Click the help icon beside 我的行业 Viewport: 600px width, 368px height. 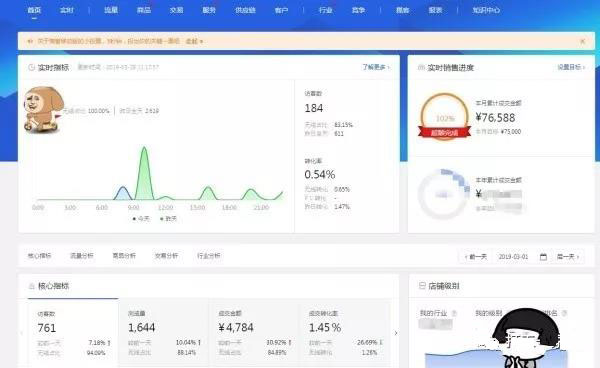click(454, 313)
